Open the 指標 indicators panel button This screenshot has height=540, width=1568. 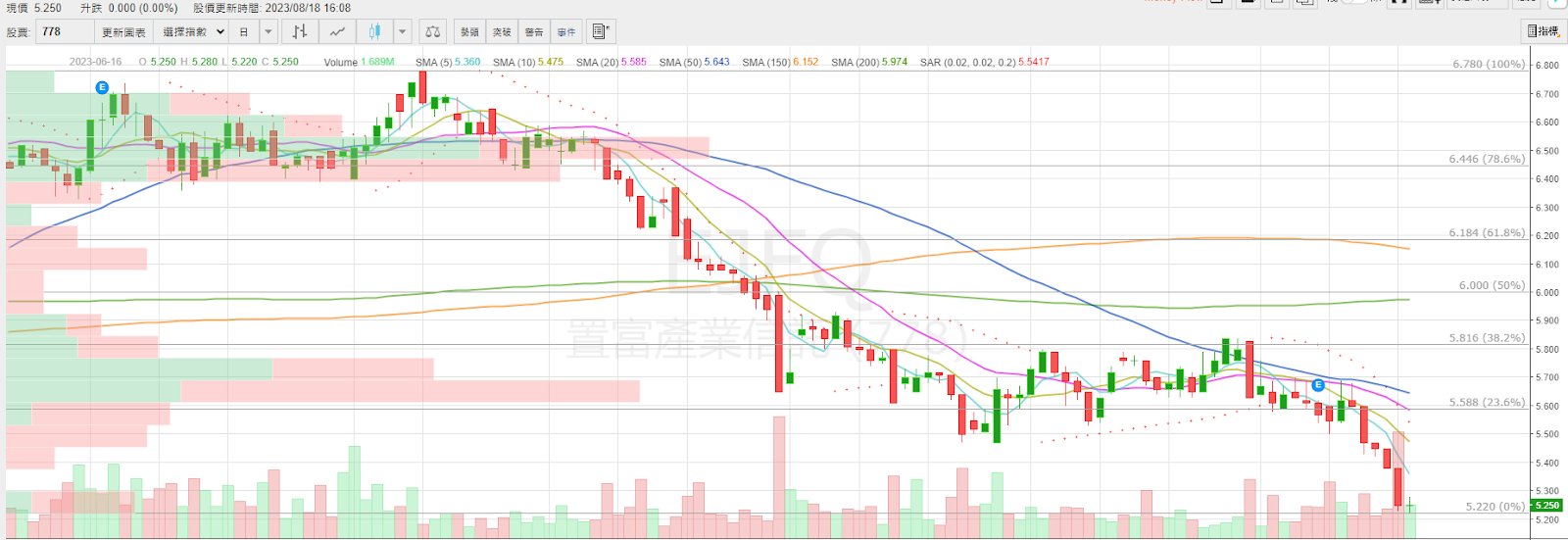point(1543,31)
